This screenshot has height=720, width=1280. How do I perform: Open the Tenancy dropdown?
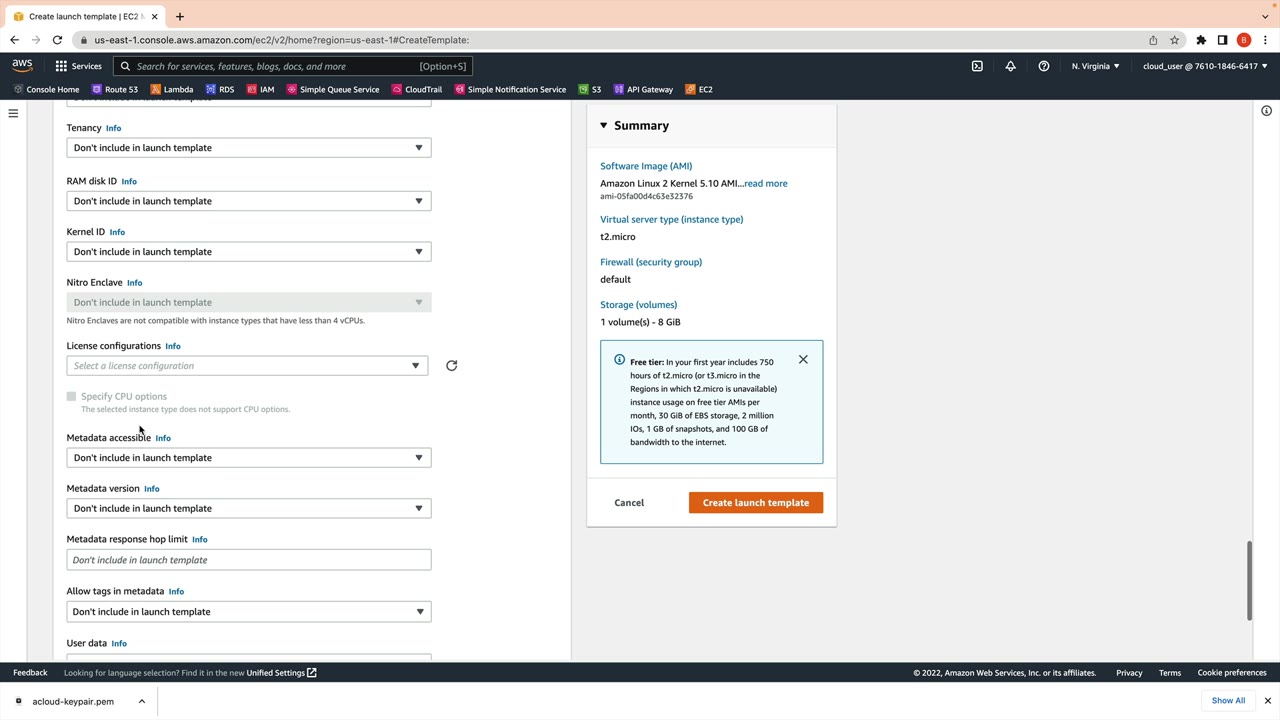249,148
